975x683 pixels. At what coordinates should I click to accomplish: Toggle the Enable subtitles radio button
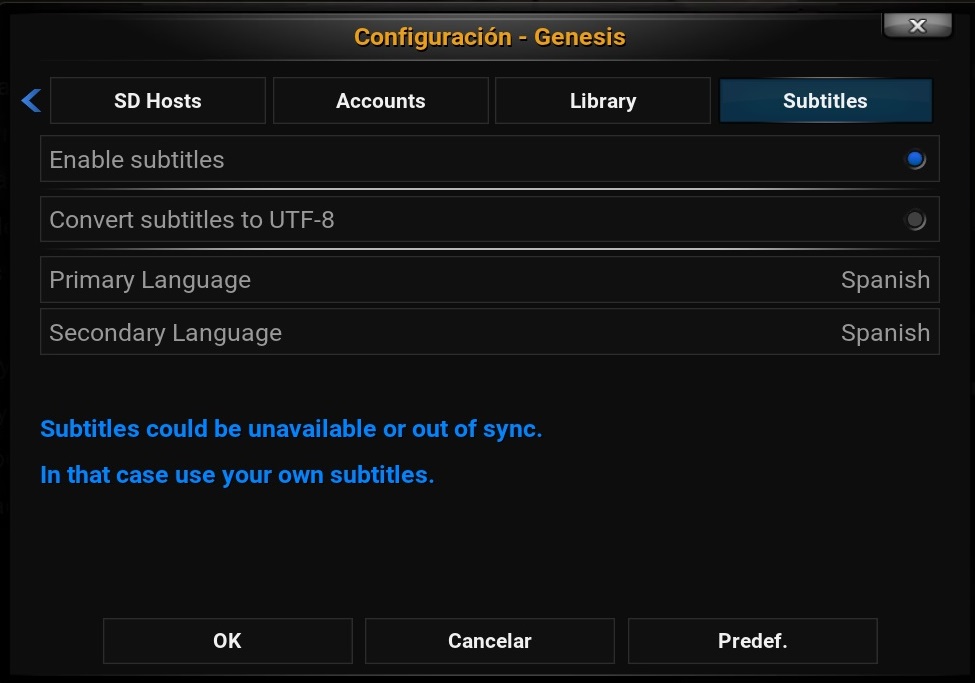tap(915, 159)
